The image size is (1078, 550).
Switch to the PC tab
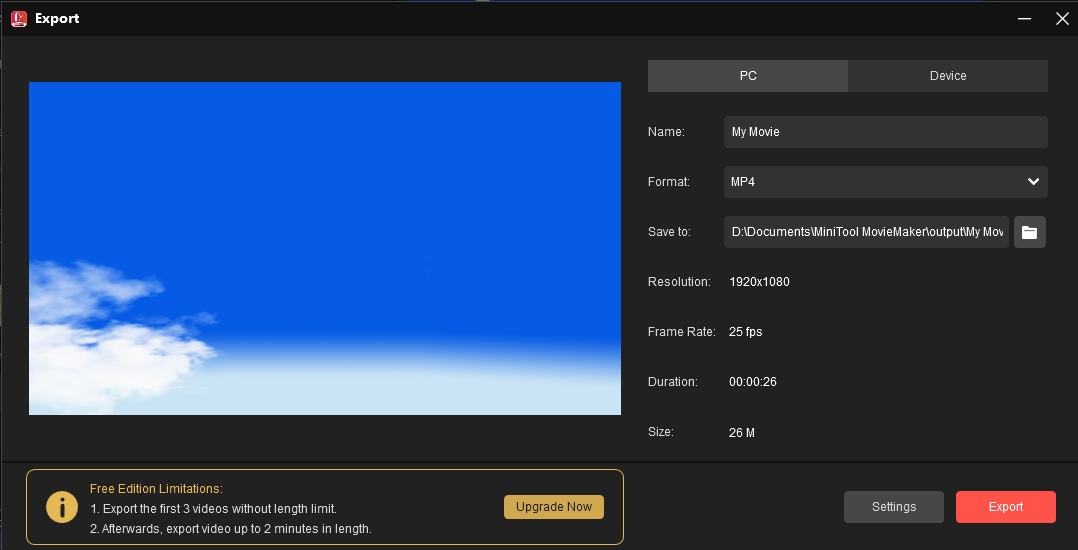point(748,76)
